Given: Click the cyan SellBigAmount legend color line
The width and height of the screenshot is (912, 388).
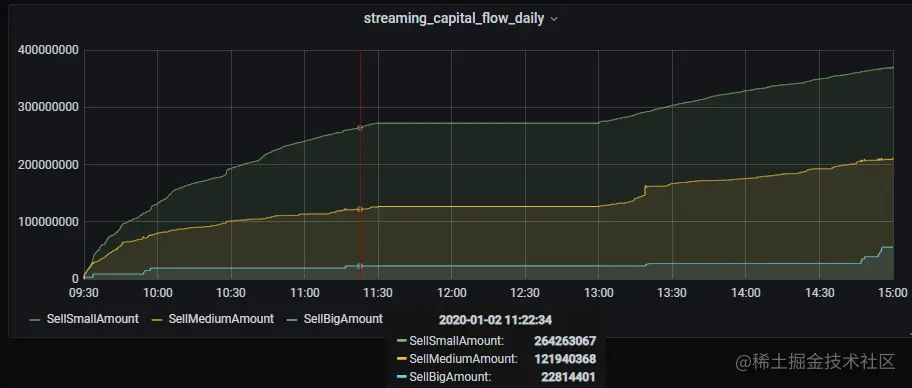Looking at the screenshot, I should (x=292, y=319).
